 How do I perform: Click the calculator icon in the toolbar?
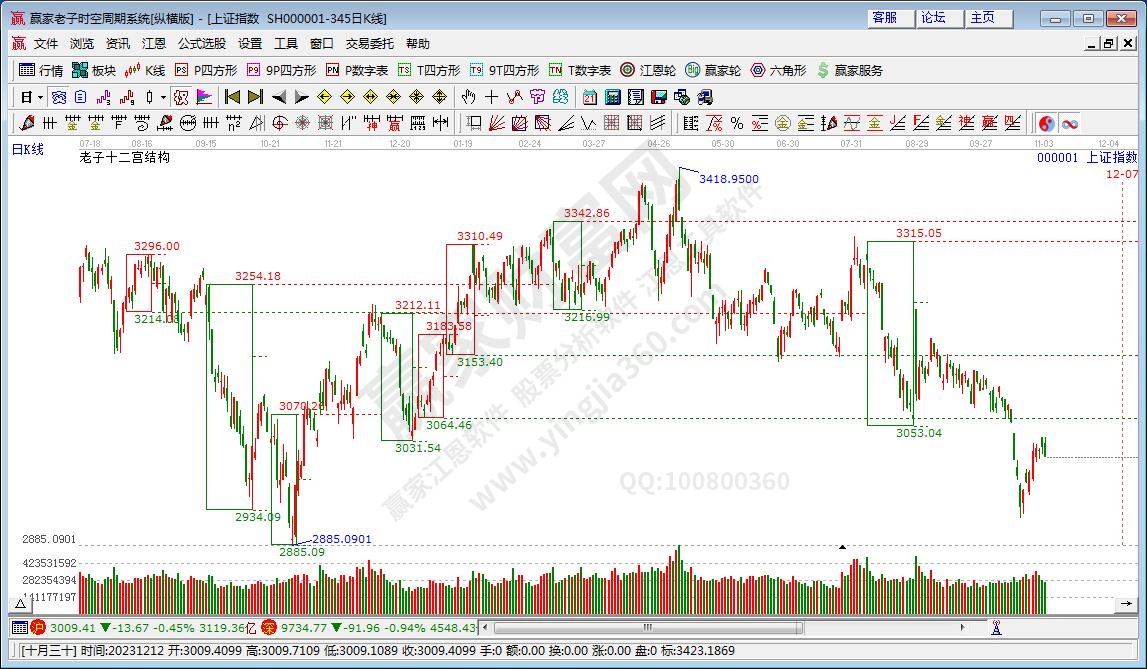pos(612,97)
